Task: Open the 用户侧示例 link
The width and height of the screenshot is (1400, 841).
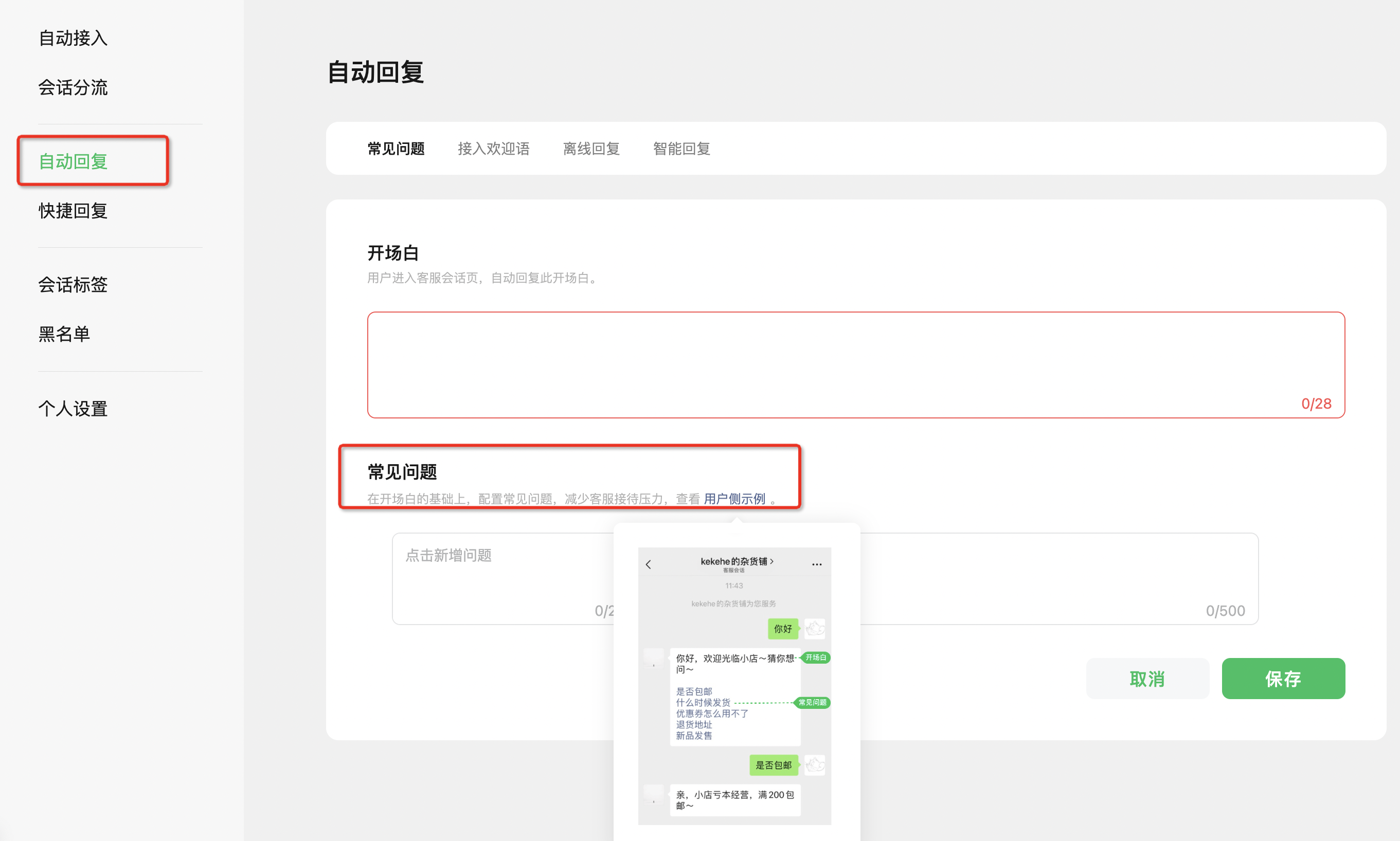Action: (x=734, y=499)
